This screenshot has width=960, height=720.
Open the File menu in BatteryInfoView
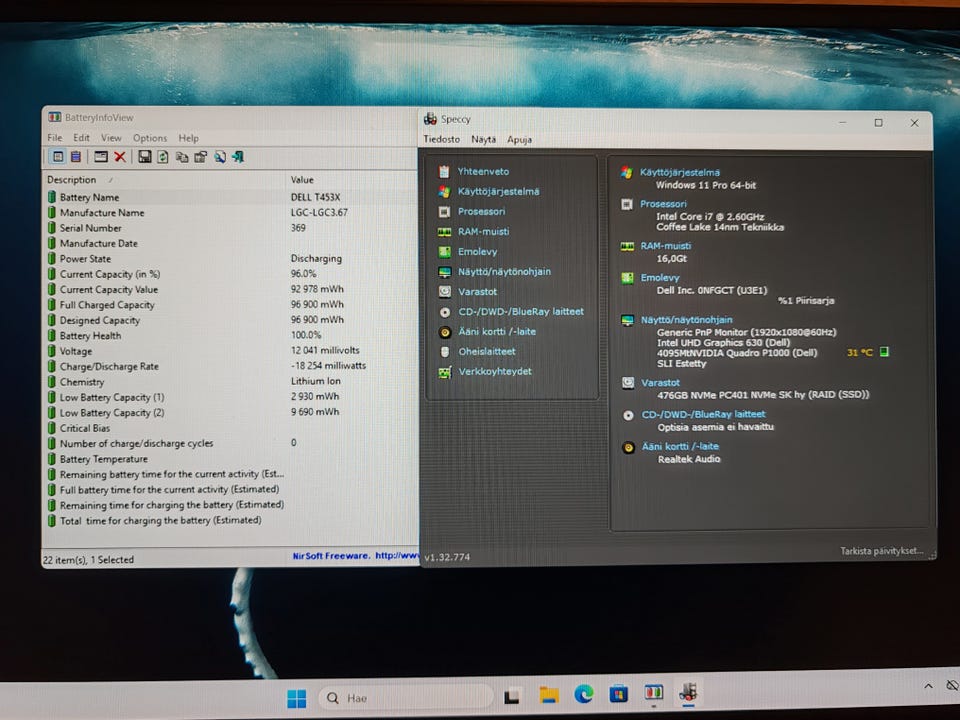pos(55,138)
